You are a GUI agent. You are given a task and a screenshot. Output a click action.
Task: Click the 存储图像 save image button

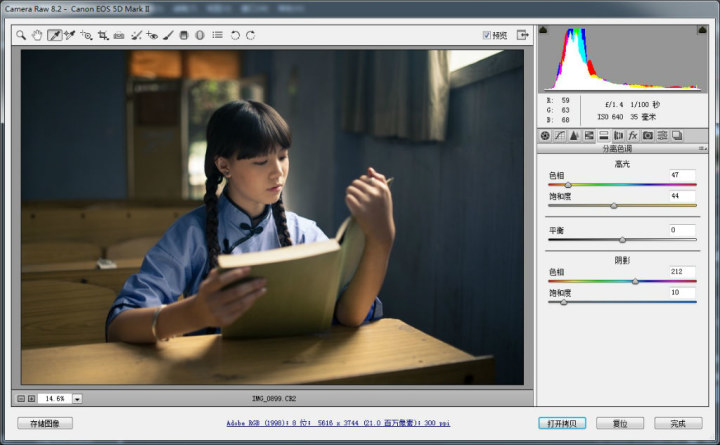[45, 423]
